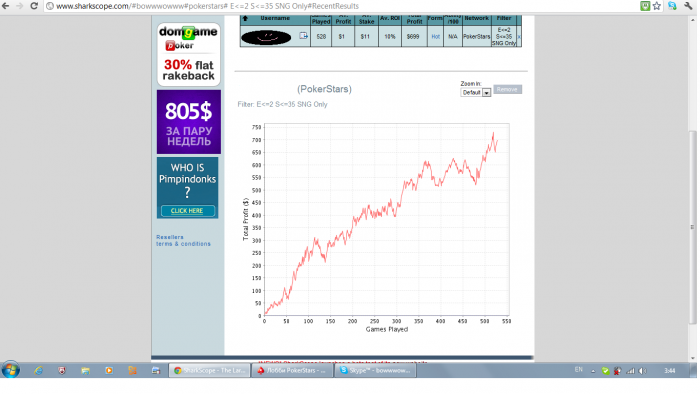Click the export icon beside username
This screenshot has height=394, width=700.
(303, 36)
